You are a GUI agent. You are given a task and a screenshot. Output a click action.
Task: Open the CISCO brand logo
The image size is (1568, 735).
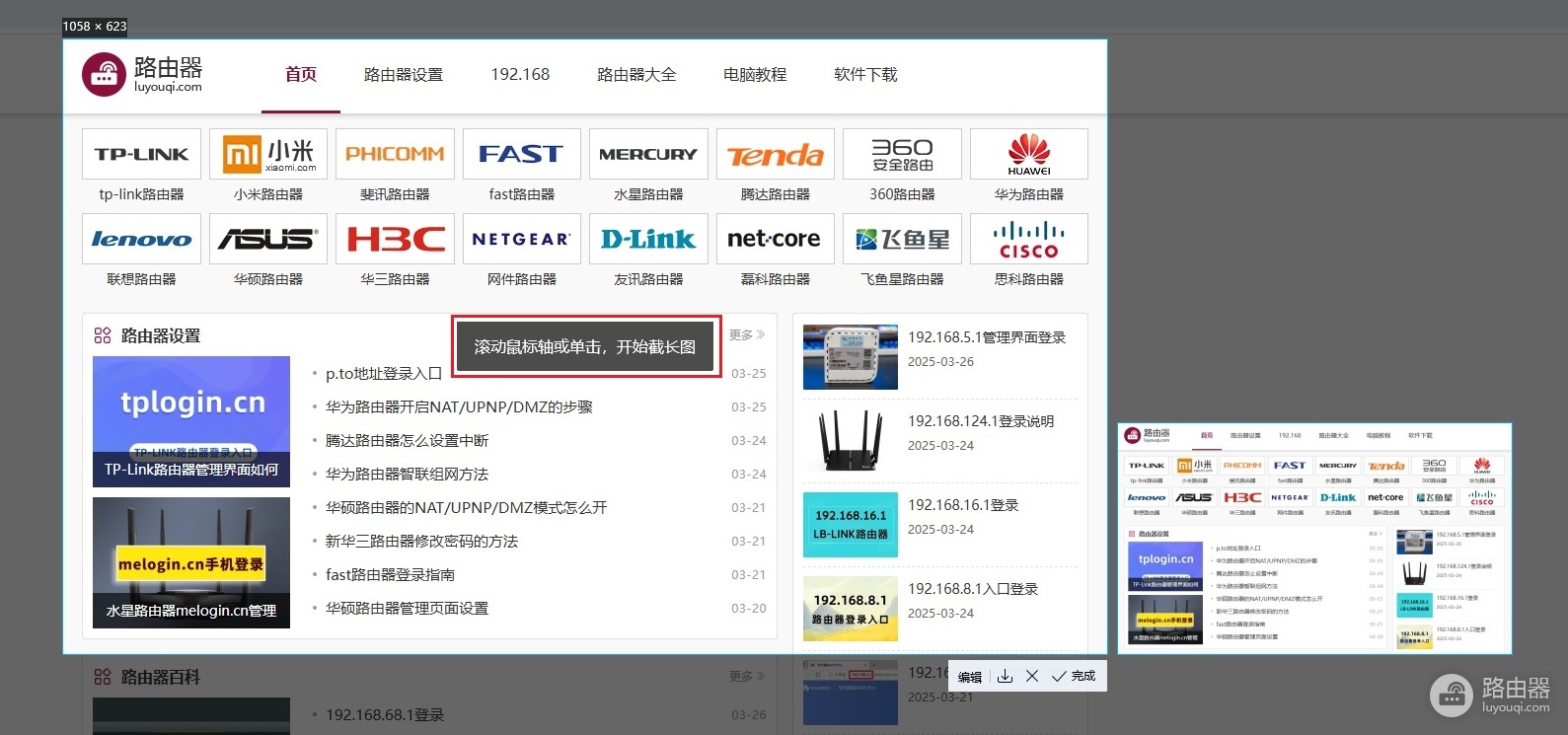tap(1029, 239)
